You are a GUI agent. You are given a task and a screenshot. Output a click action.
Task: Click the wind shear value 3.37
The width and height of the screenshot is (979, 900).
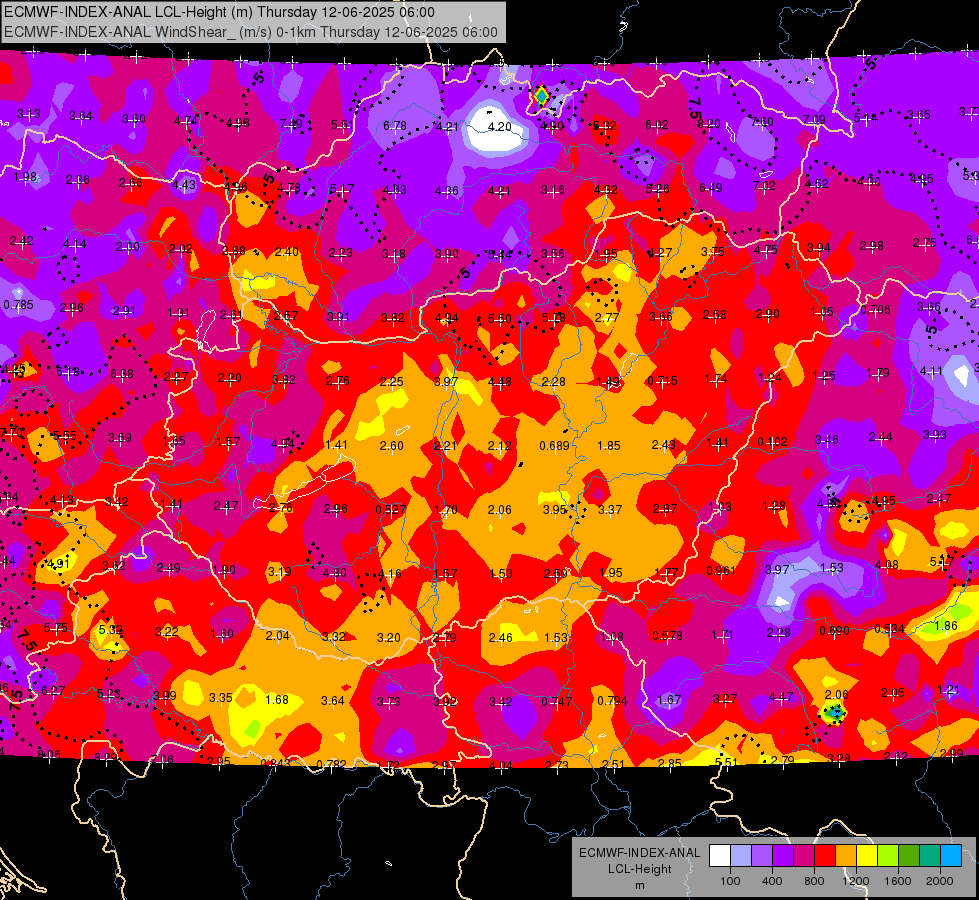pos(610,510)
